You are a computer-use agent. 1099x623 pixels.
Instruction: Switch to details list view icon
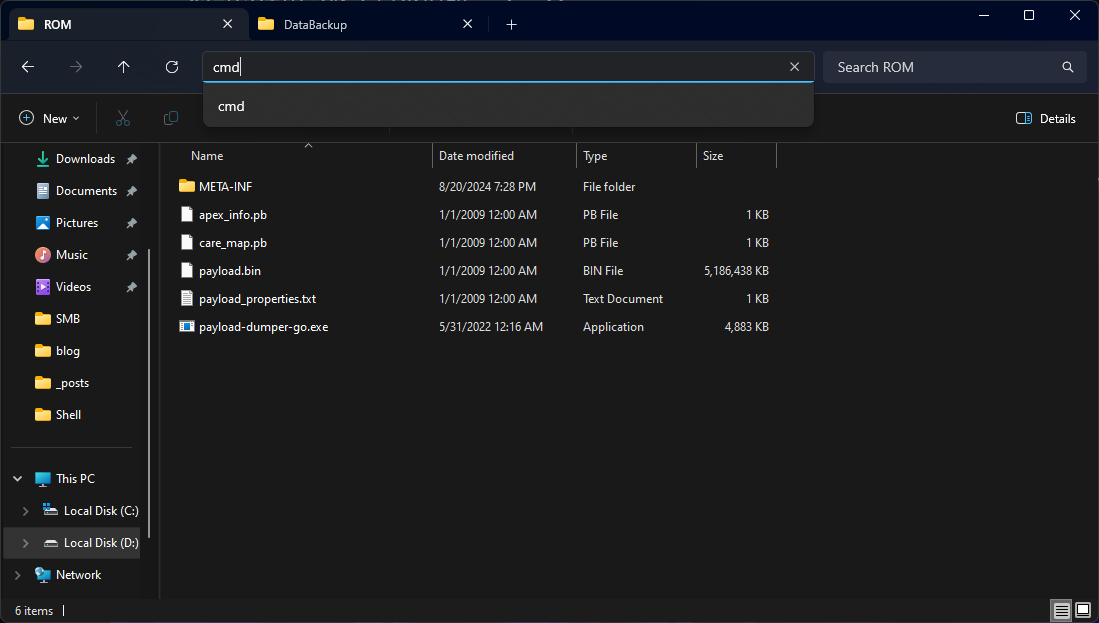(x=1061, y=610)
